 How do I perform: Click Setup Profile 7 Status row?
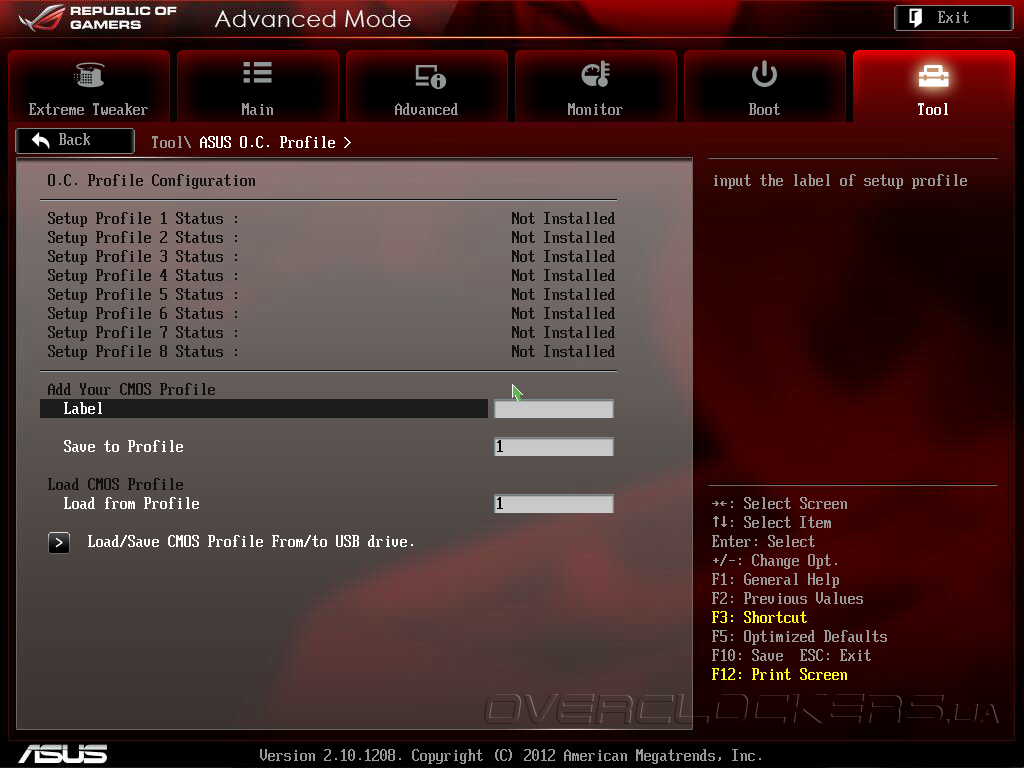click(x=331, y=332)
